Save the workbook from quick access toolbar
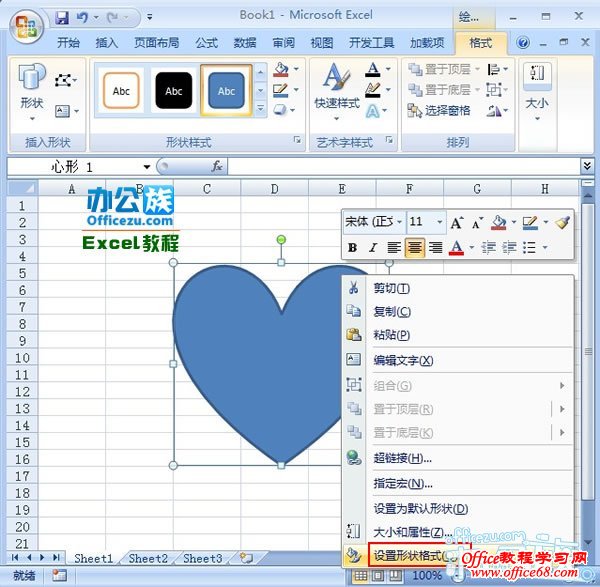Viewport: 600px width, 587px height. tap(62, 17)
